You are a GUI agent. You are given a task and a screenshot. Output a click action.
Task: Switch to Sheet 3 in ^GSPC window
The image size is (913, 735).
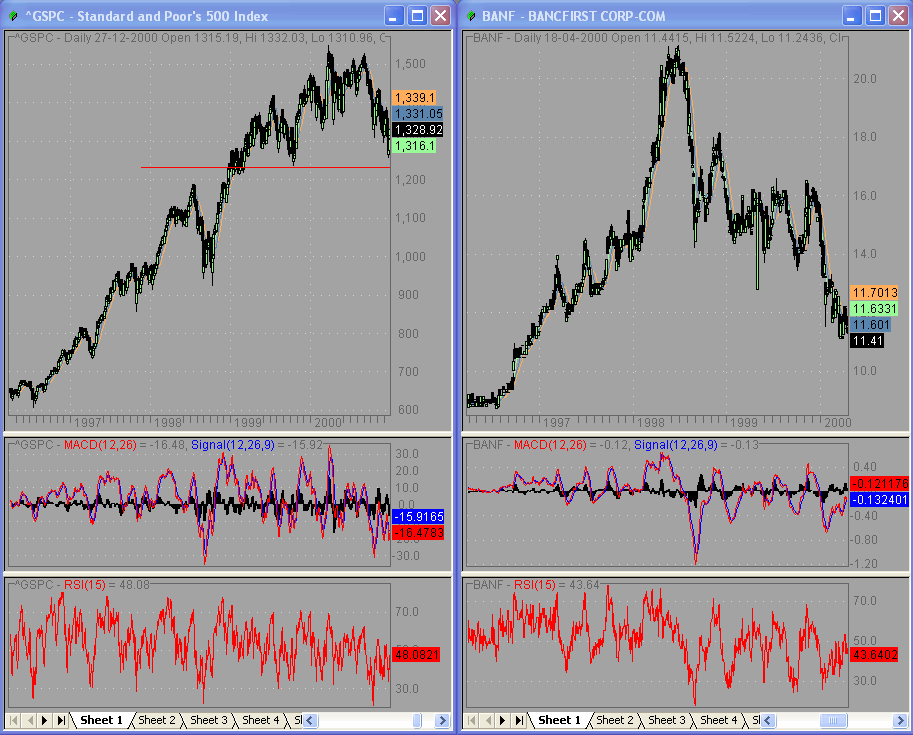[208, 720]
